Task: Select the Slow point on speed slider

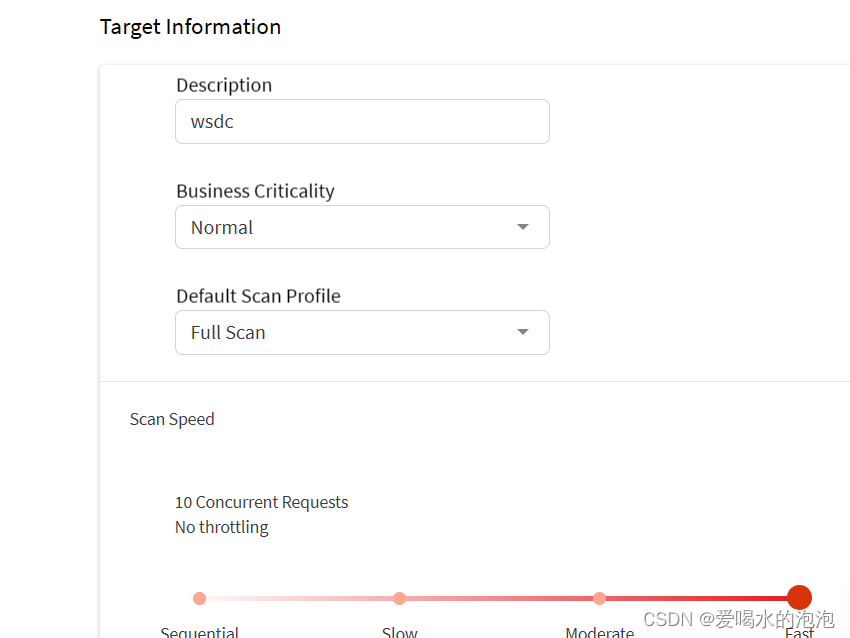Action: [x=399, y=598]
